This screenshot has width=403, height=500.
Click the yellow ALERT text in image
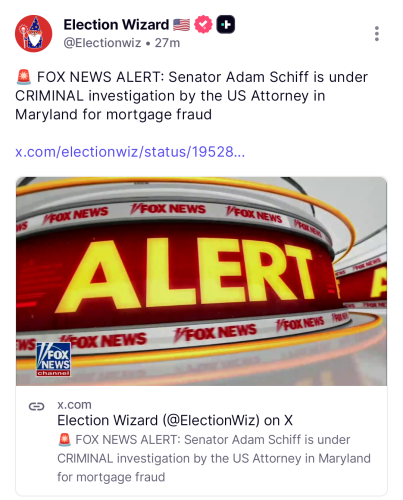pyautogui.click(x=187, y=273)
